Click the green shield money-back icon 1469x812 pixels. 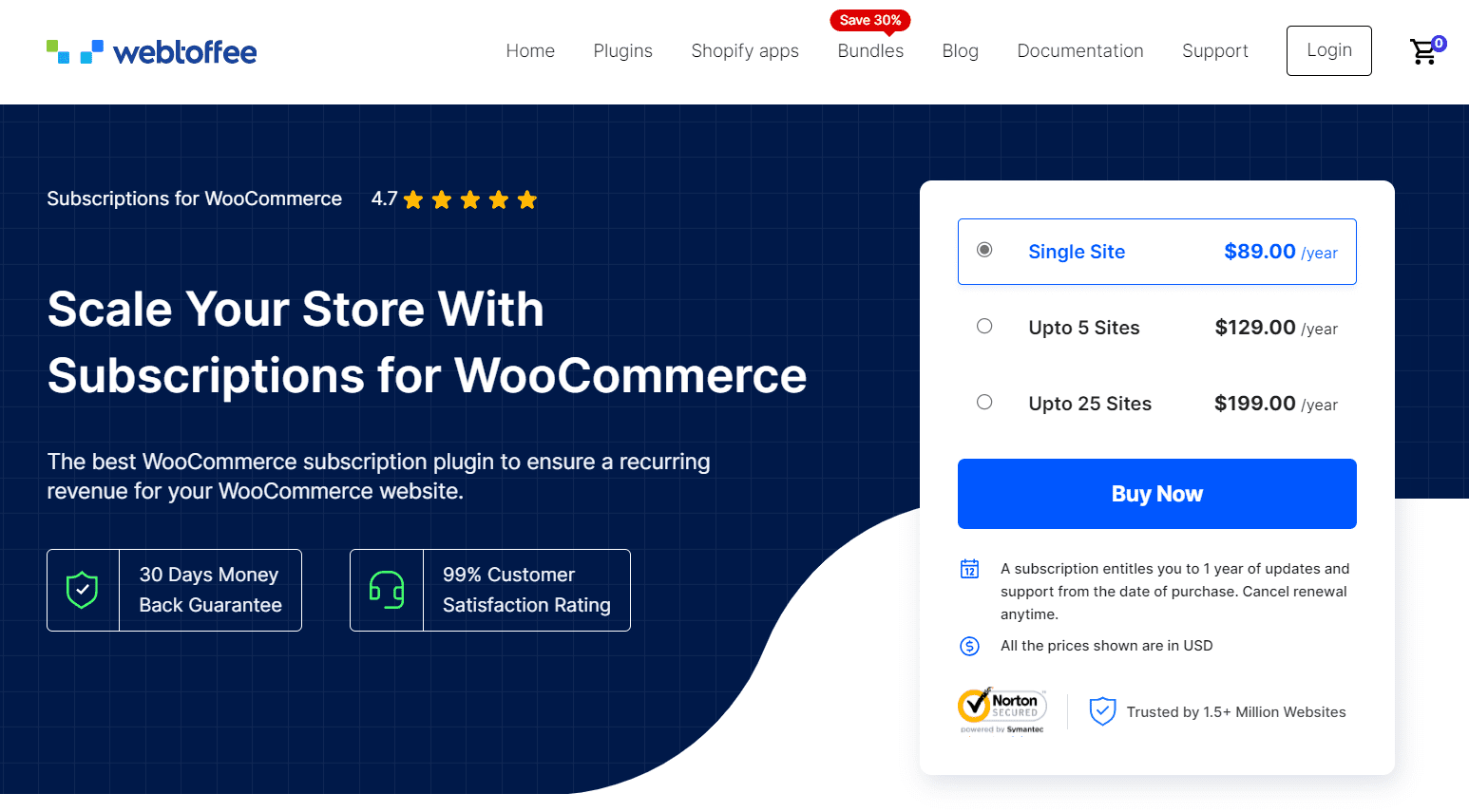pyautogui.click(x=83, y=590)
